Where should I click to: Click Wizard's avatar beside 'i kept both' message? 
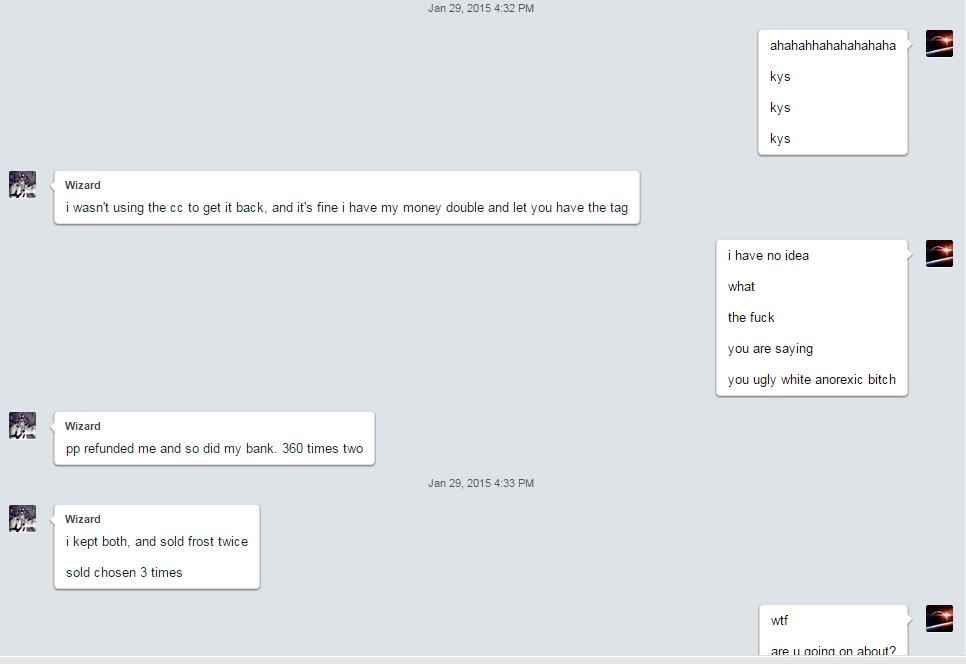coord(23,519)
